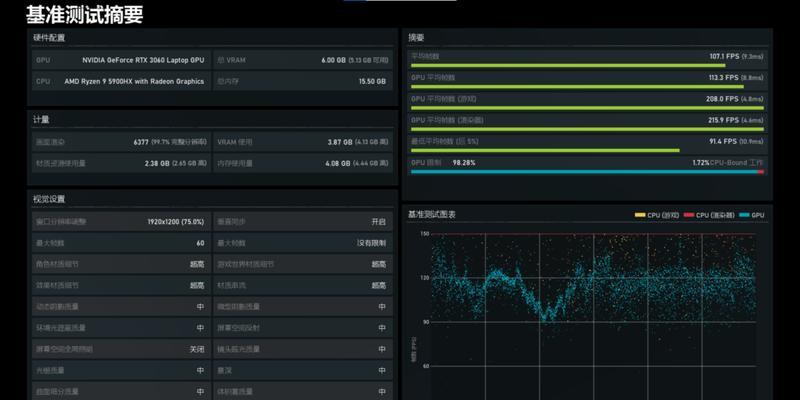Image resolution: width=800 pixels, height=400 pixels.
Task: Click the 开启 vertical sync value
Action: tap(379, 222)
